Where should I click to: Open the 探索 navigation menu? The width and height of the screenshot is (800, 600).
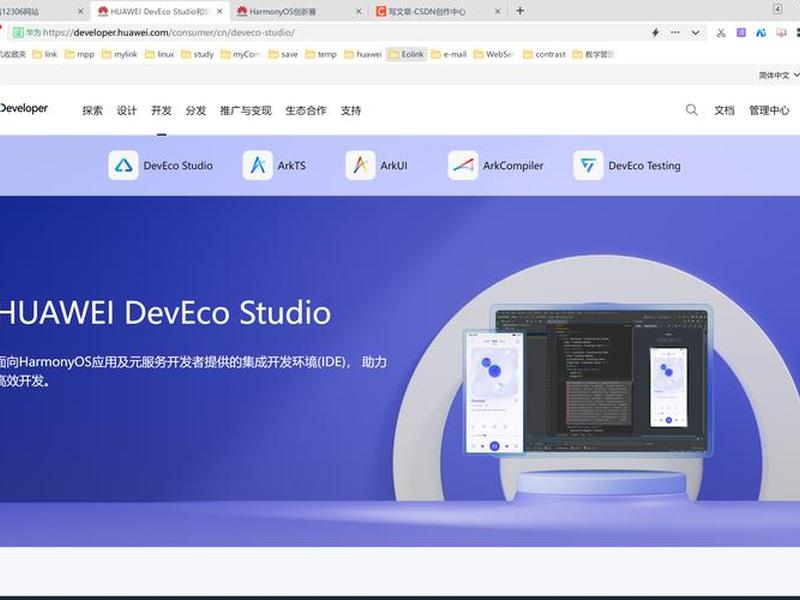click(92, 110)
